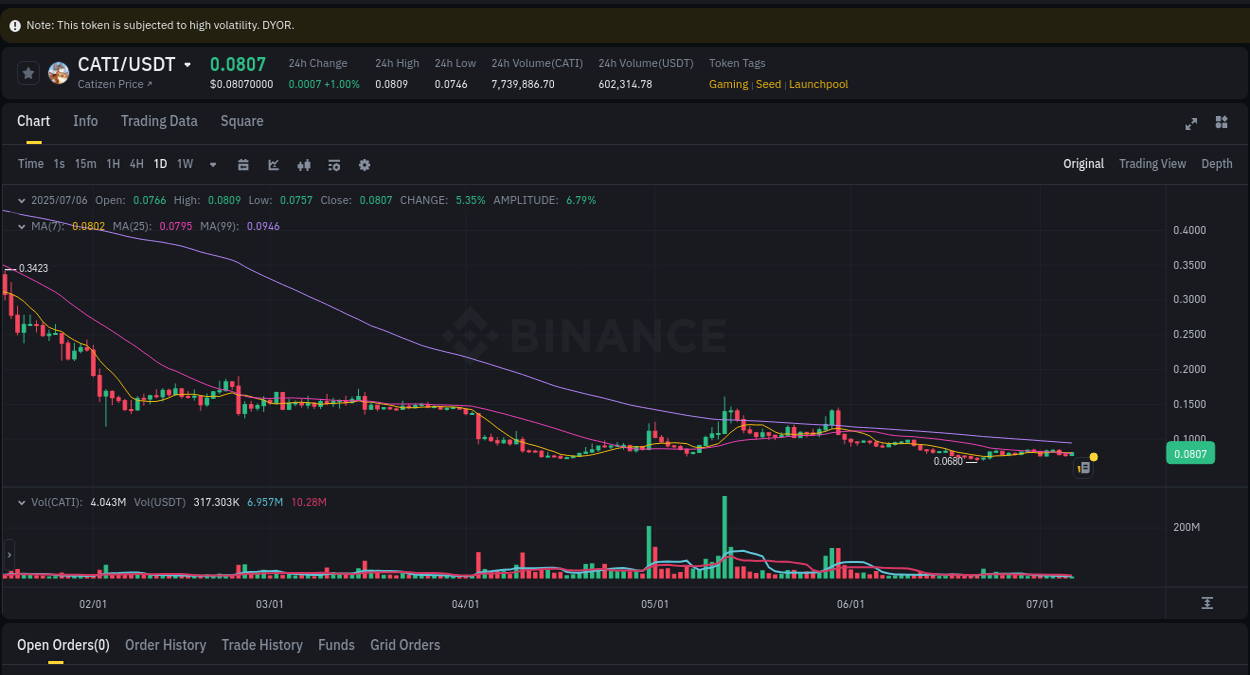Screen dimensions: 1250x675
Task: Open the date range calendar icon
Action: tap(243, 164)
